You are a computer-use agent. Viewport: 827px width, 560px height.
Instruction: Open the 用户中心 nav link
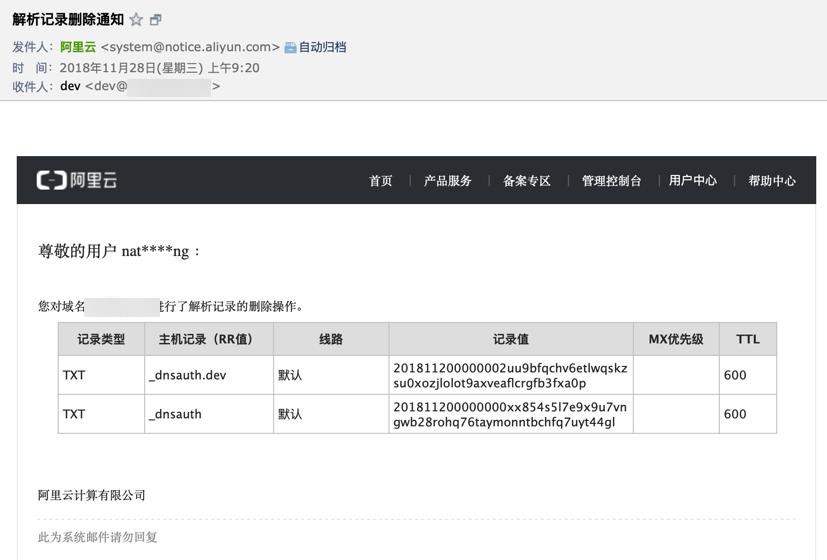[x=693, y=181]
